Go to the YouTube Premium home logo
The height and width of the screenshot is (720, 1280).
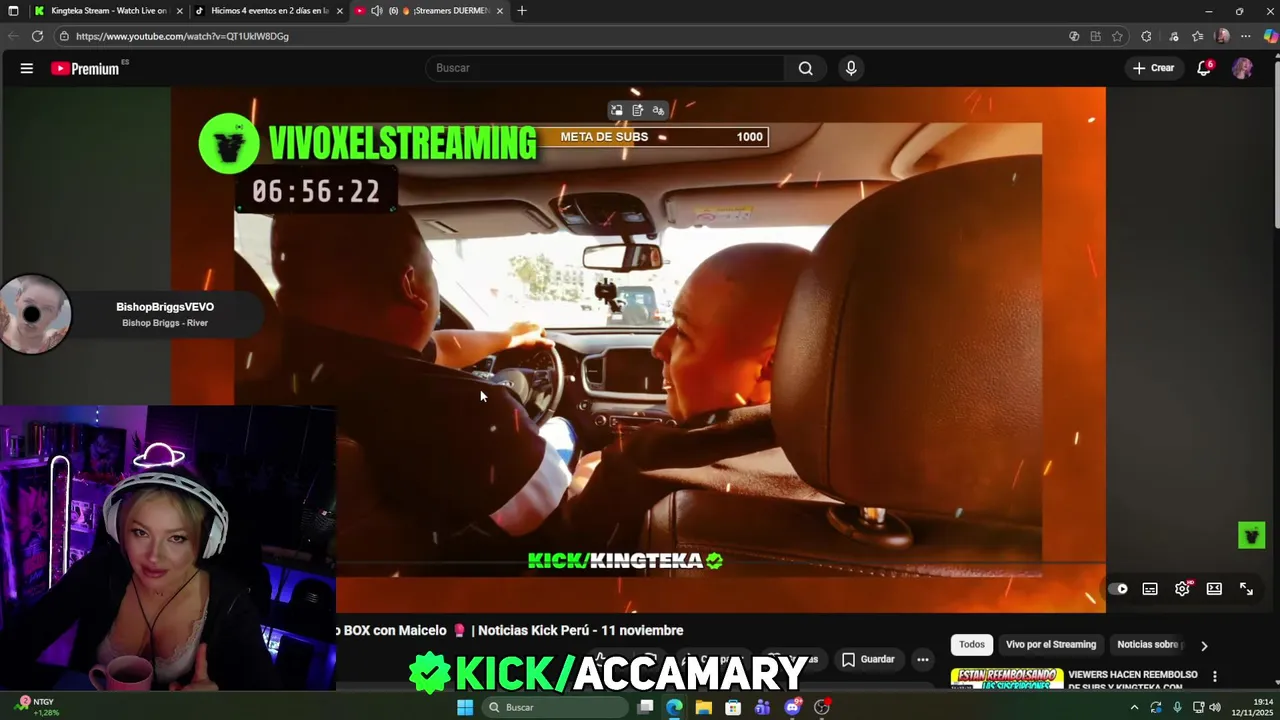click(86, 68)
